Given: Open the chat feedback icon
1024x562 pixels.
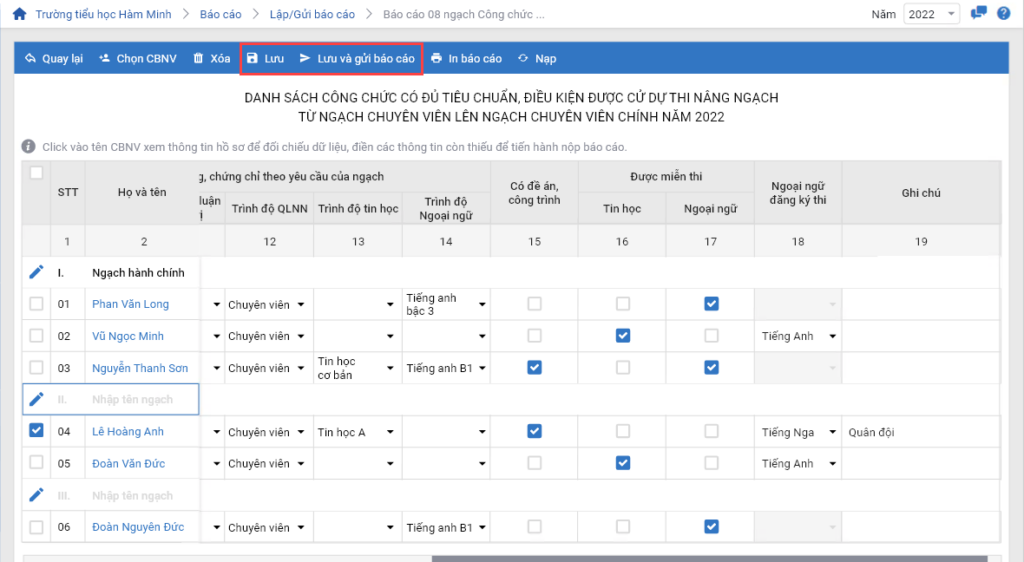Looking at the screenshot, I should pyautogui.click(x=979, y=14).
